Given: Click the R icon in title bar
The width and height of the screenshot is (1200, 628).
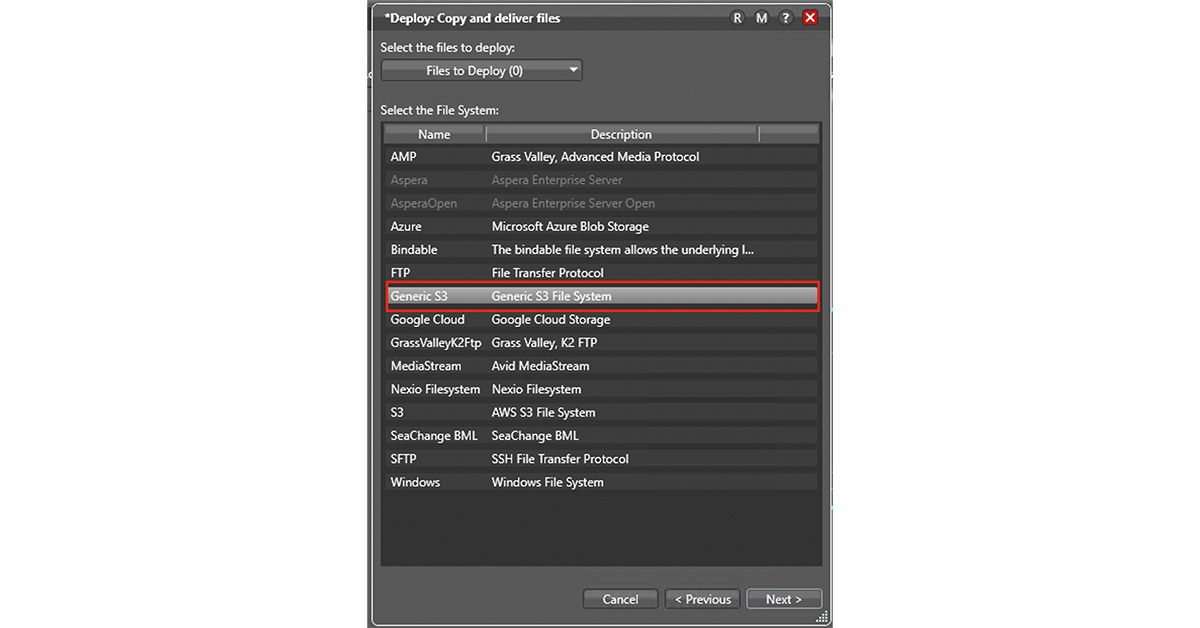Looking at the screenshot, I should coord(738,18).
